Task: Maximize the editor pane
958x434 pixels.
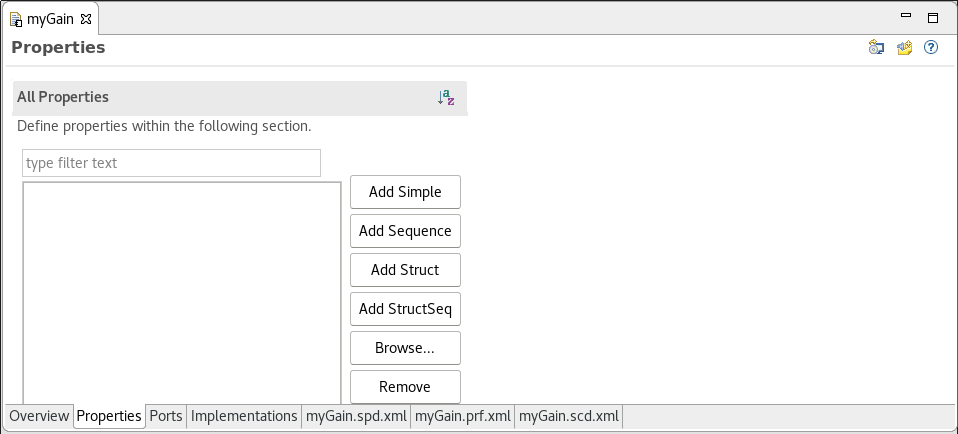Action: point(932,16)
